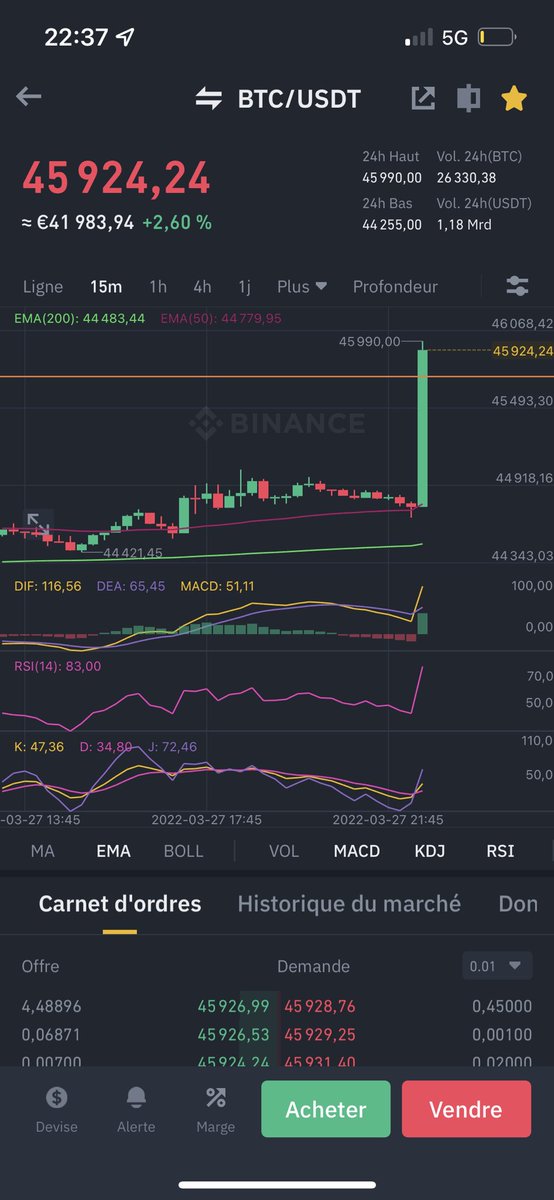Image resolution: width=554 pixels, height=1200 pixels.
Task: Open the Plus intervals dropdown
Action: pos(302,286)
